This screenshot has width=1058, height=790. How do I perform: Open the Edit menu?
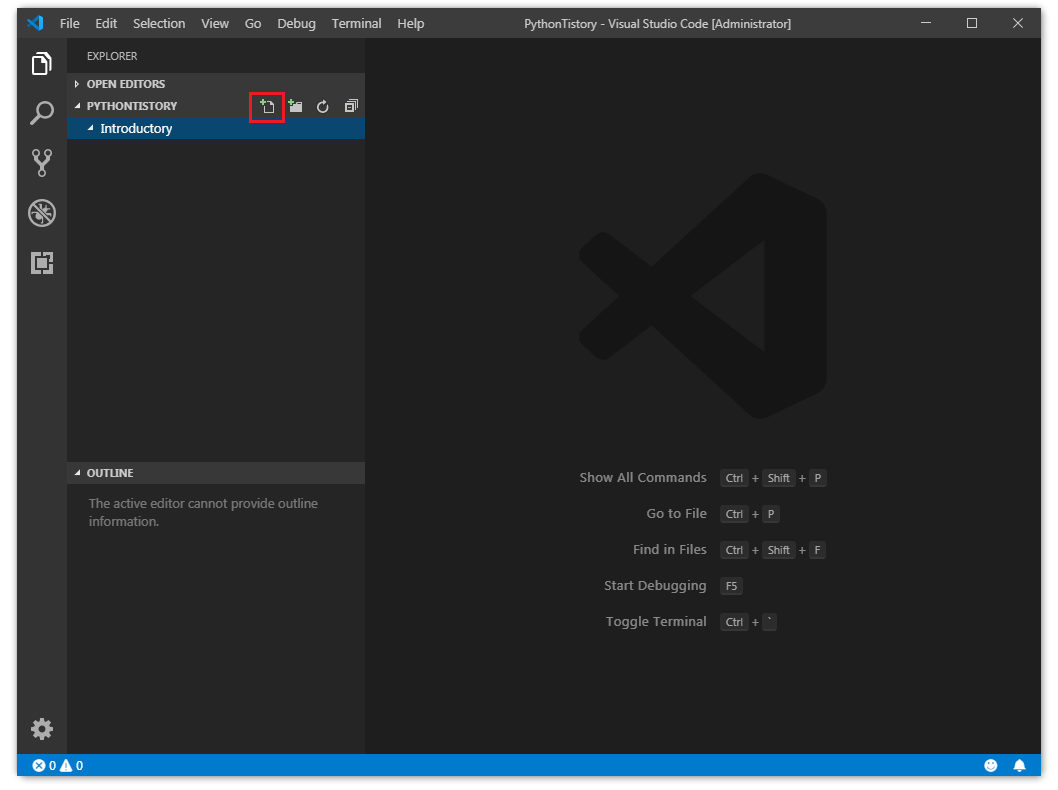[106, 24]
